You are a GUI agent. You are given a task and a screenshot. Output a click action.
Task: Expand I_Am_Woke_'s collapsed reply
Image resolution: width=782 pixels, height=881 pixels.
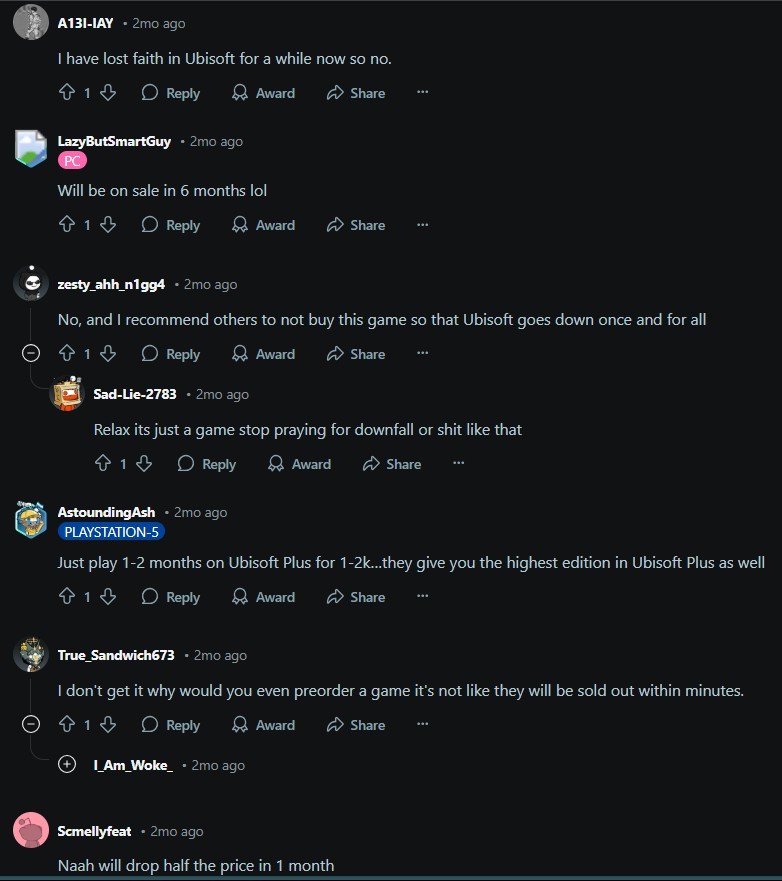coord(67,764)
